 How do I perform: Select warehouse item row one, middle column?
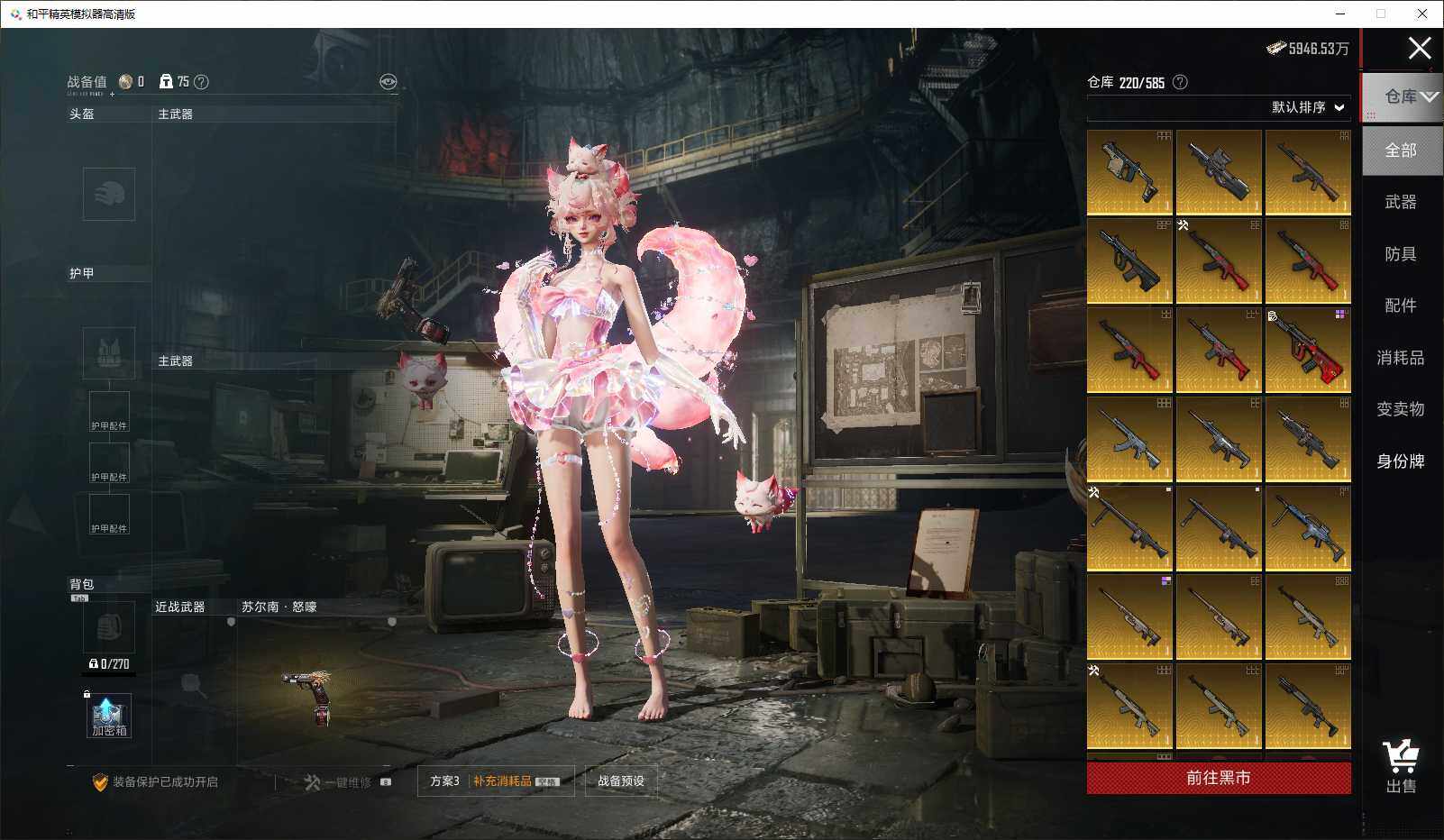[1219, 172]
